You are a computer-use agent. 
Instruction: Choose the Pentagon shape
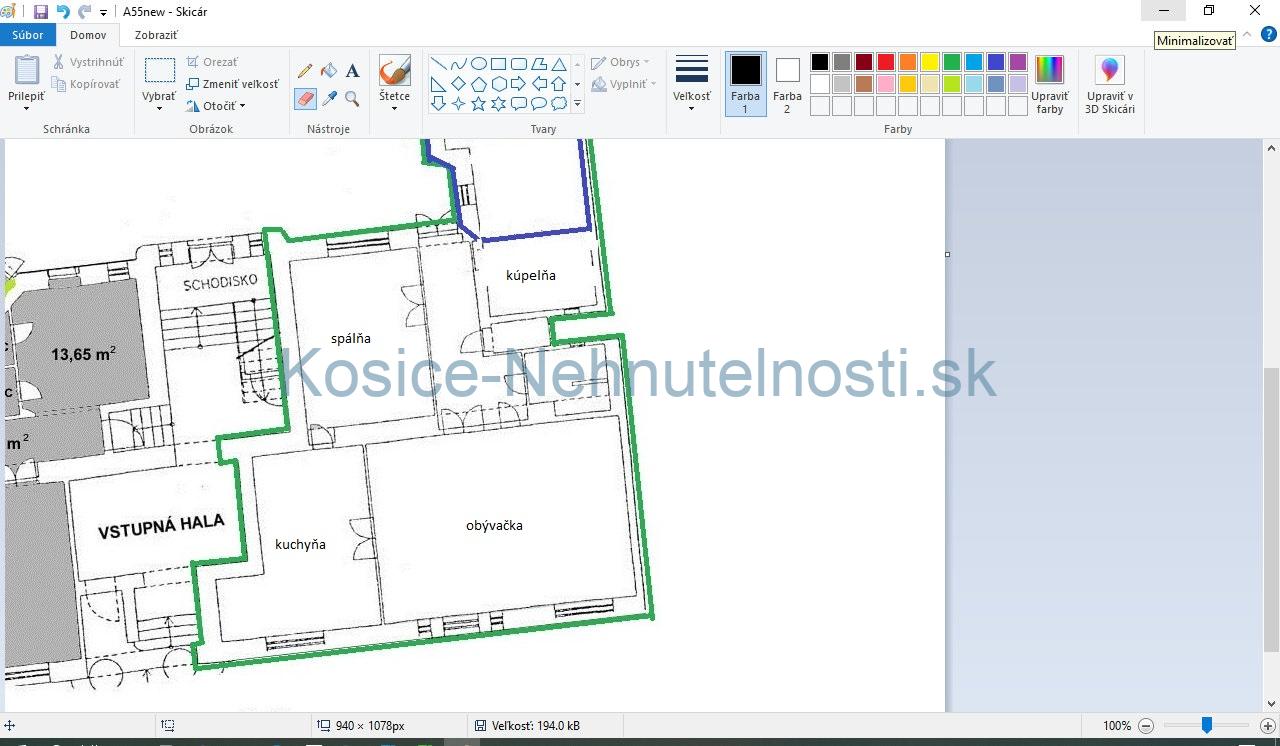point(478,84)
